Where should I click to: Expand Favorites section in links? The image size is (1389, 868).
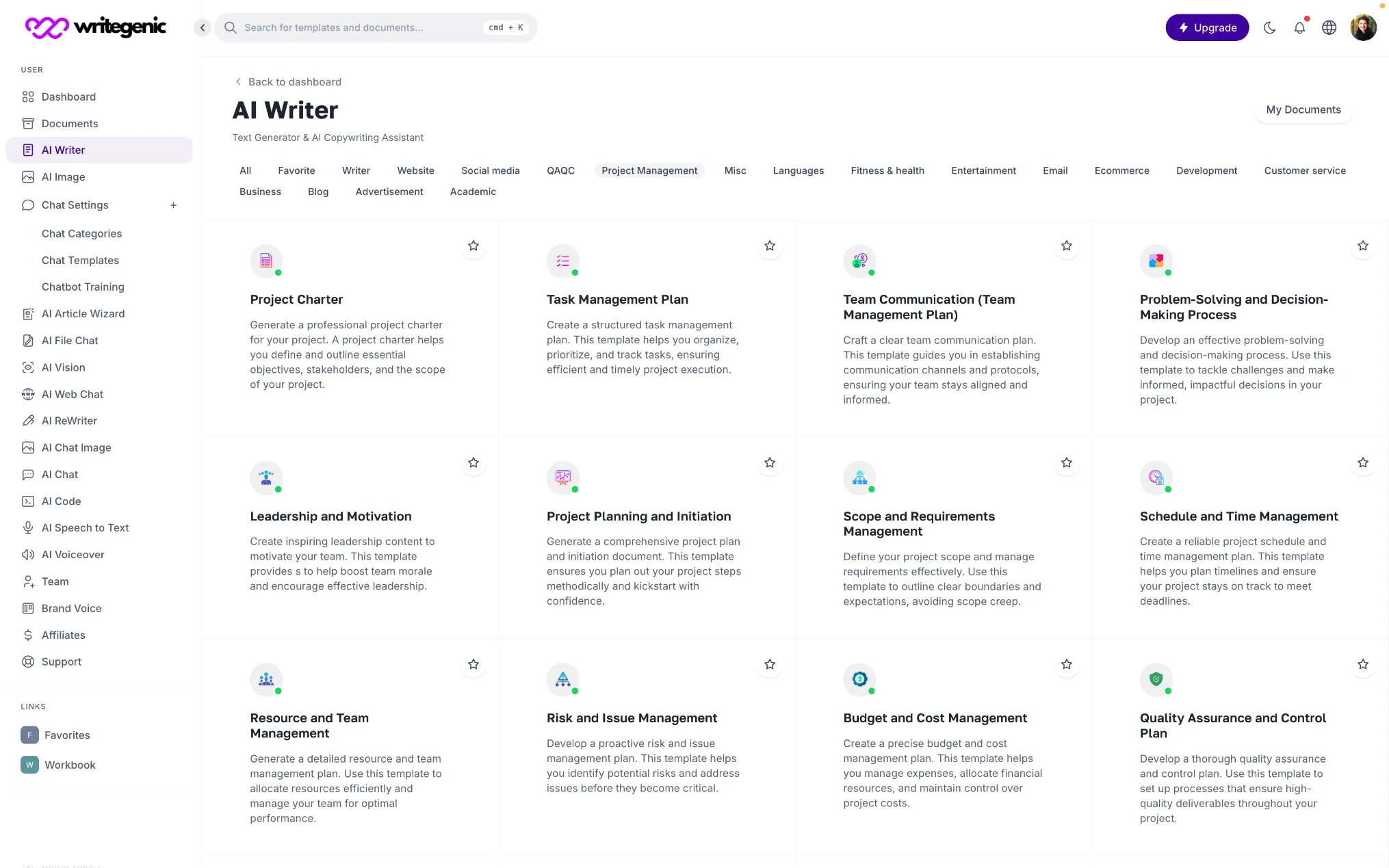pos(66,735)
